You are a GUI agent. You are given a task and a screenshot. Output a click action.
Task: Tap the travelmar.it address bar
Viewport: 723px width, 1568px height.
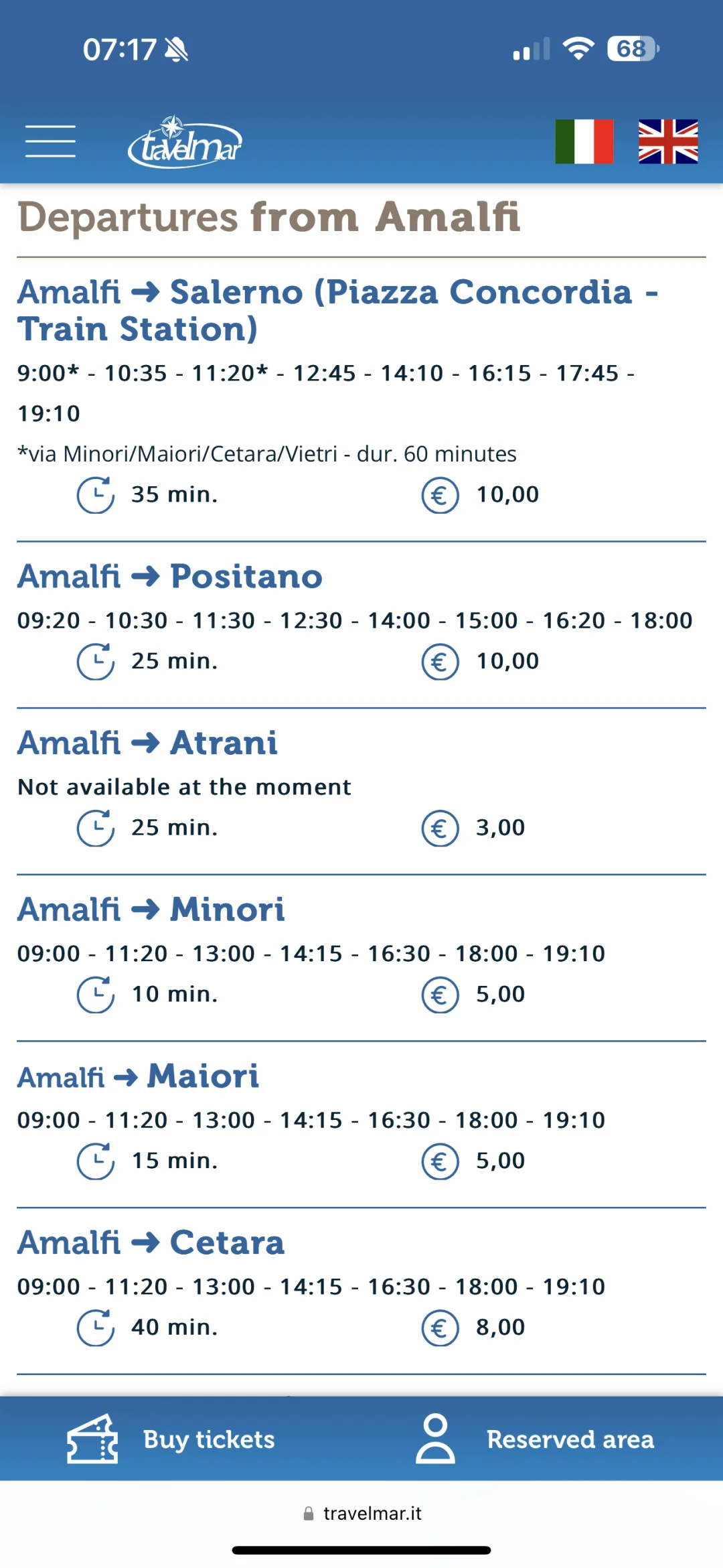point(362,1513)
